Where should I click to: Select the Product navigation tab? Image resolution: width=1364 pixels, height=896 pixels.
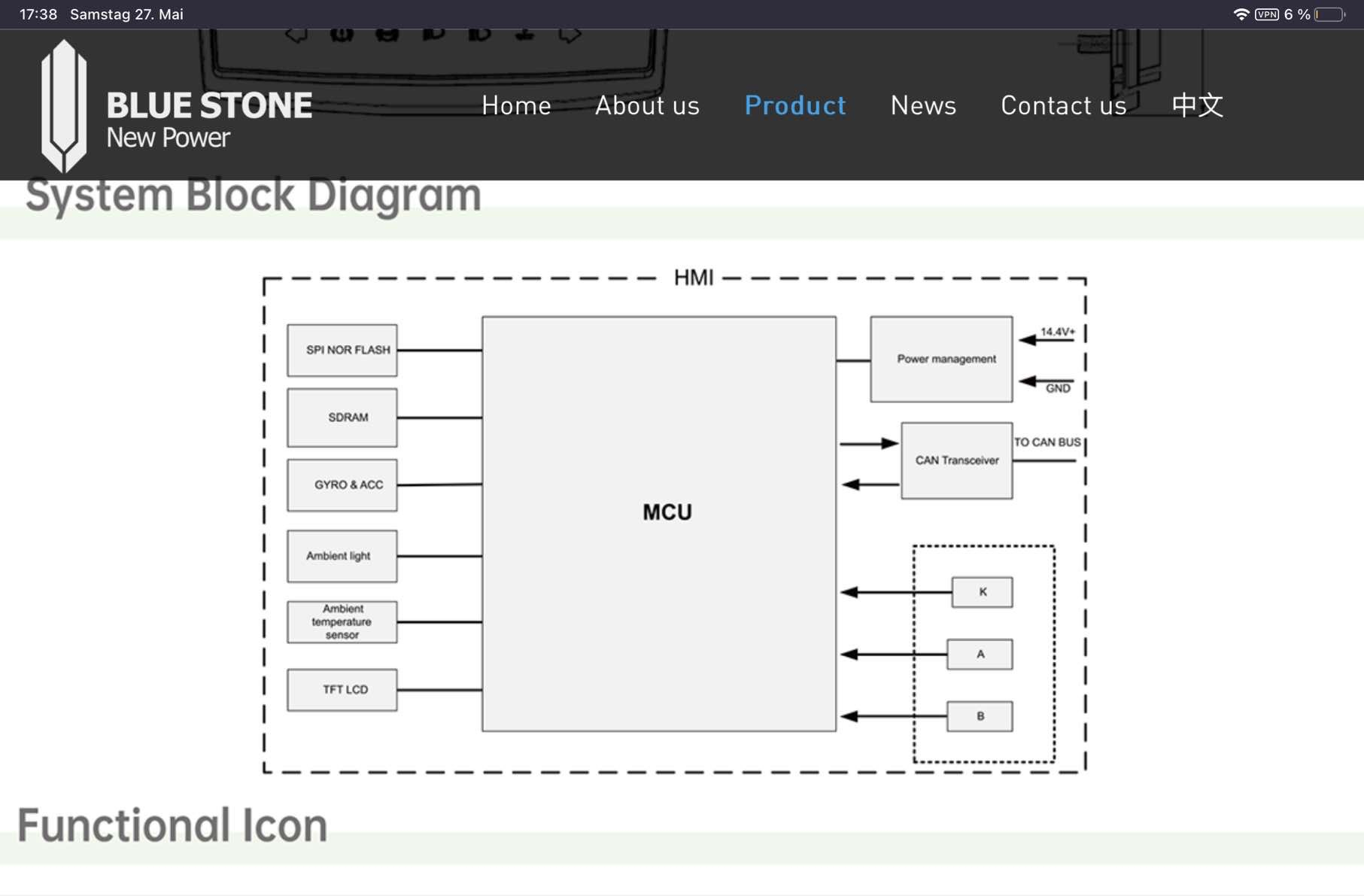pyautogui.click(x=794, y=106)
